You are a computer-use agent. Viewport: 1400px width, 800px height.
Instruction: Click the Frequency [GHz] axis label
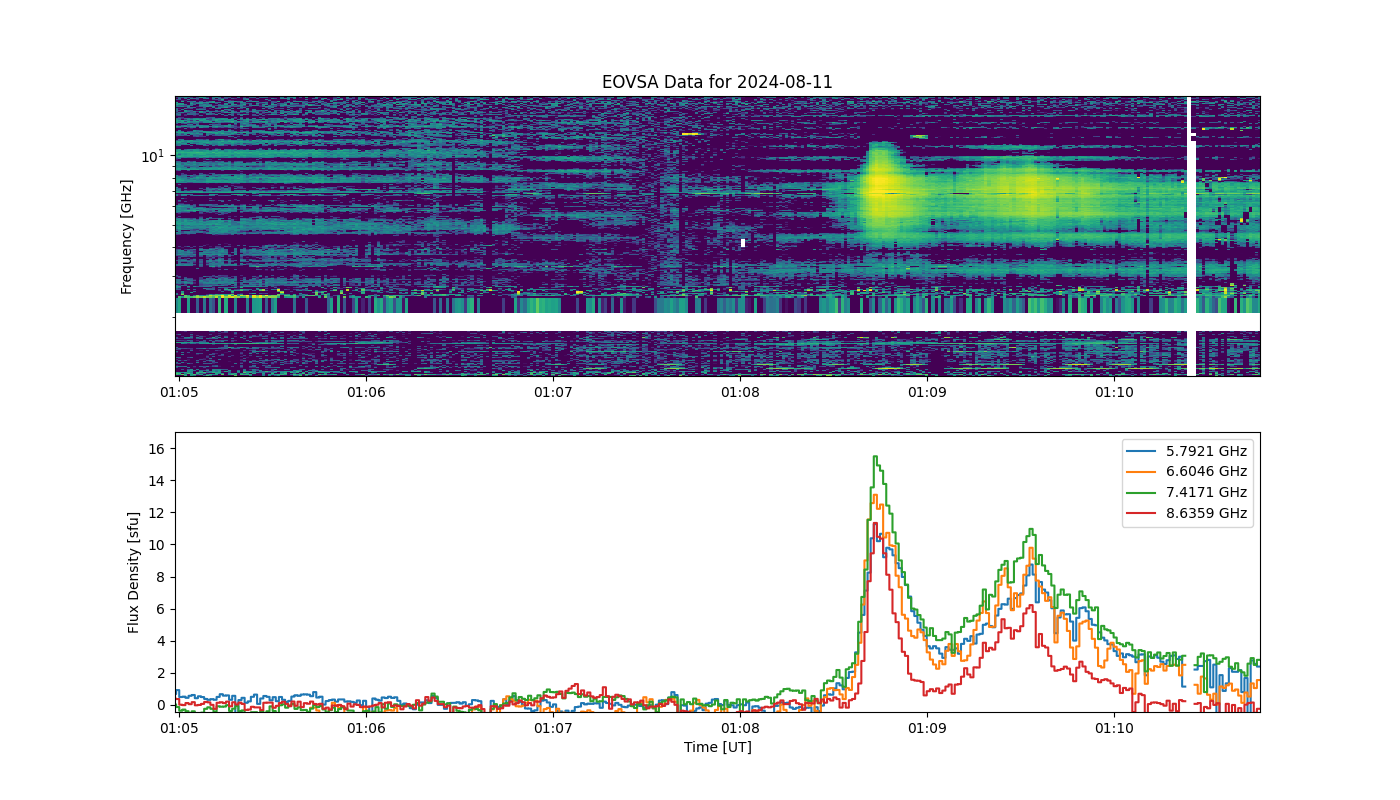click(x=127, y=237)
